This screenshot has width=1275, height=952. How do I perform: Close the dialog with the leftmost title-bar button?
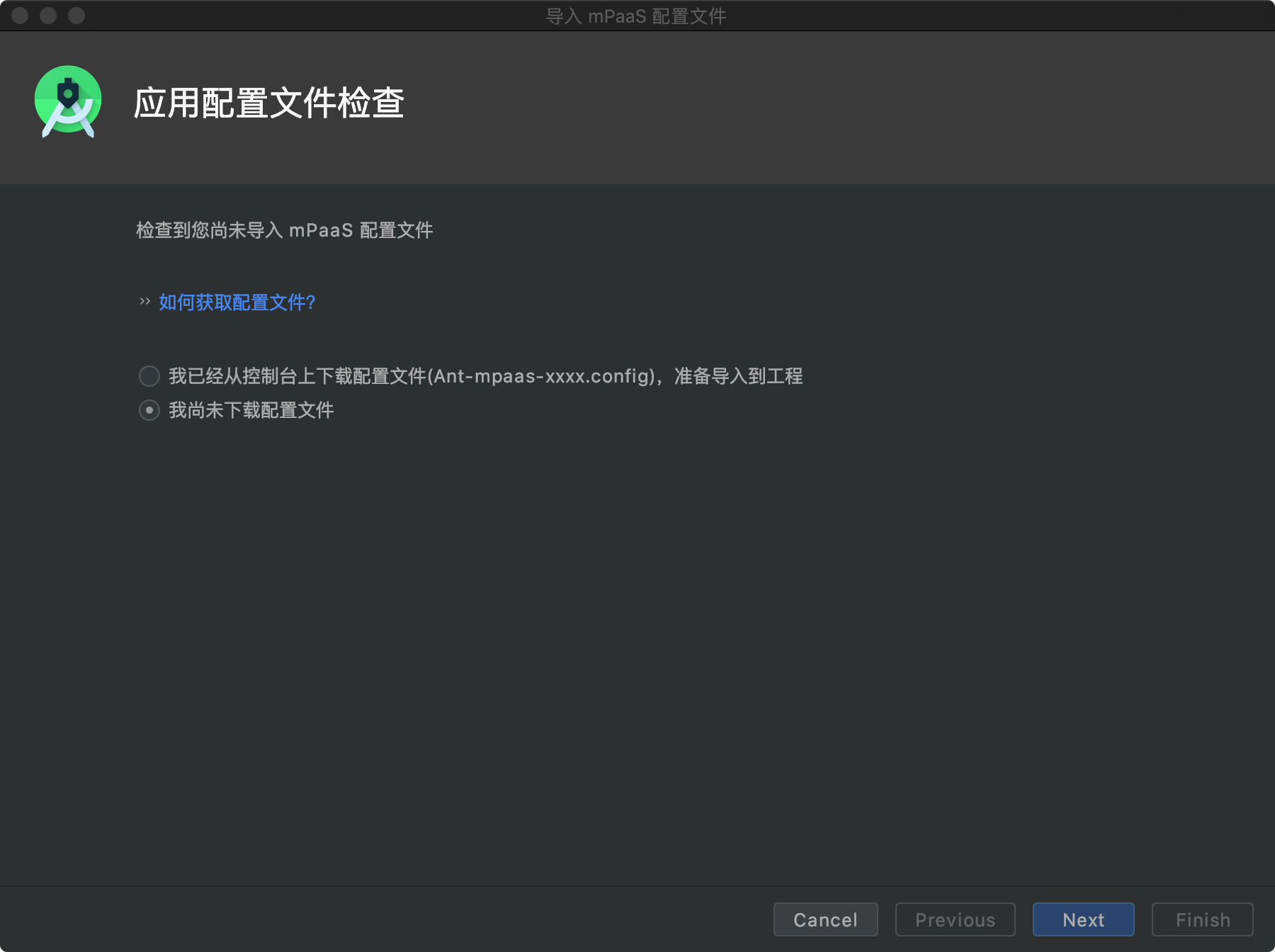[20, 16]
